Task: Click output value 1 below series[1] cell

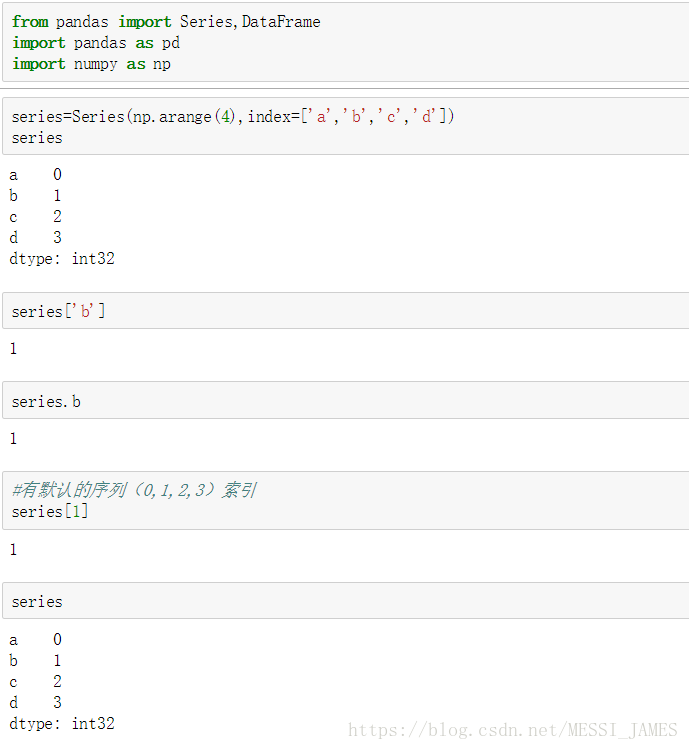Action: 13,550
